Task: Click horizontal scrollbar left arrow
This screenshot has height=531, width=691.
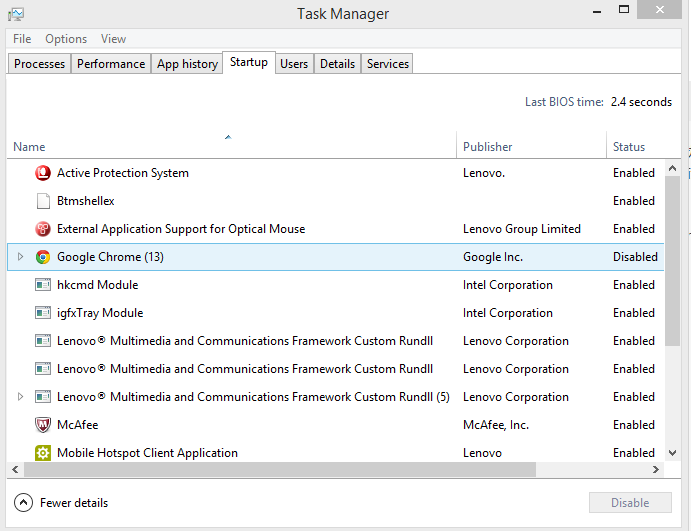Action: point(15,470)
